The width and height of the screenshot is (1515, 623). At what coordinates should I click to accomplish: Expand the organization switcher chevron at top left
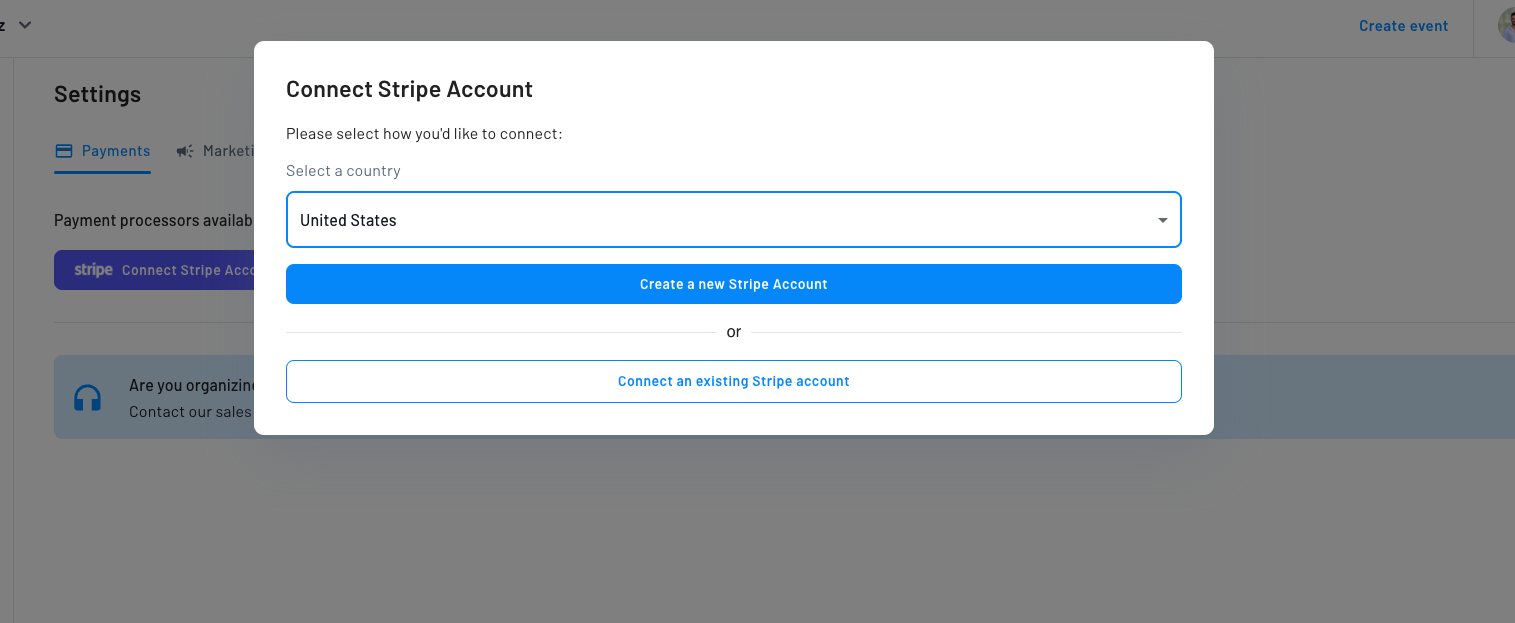(26, 25)
